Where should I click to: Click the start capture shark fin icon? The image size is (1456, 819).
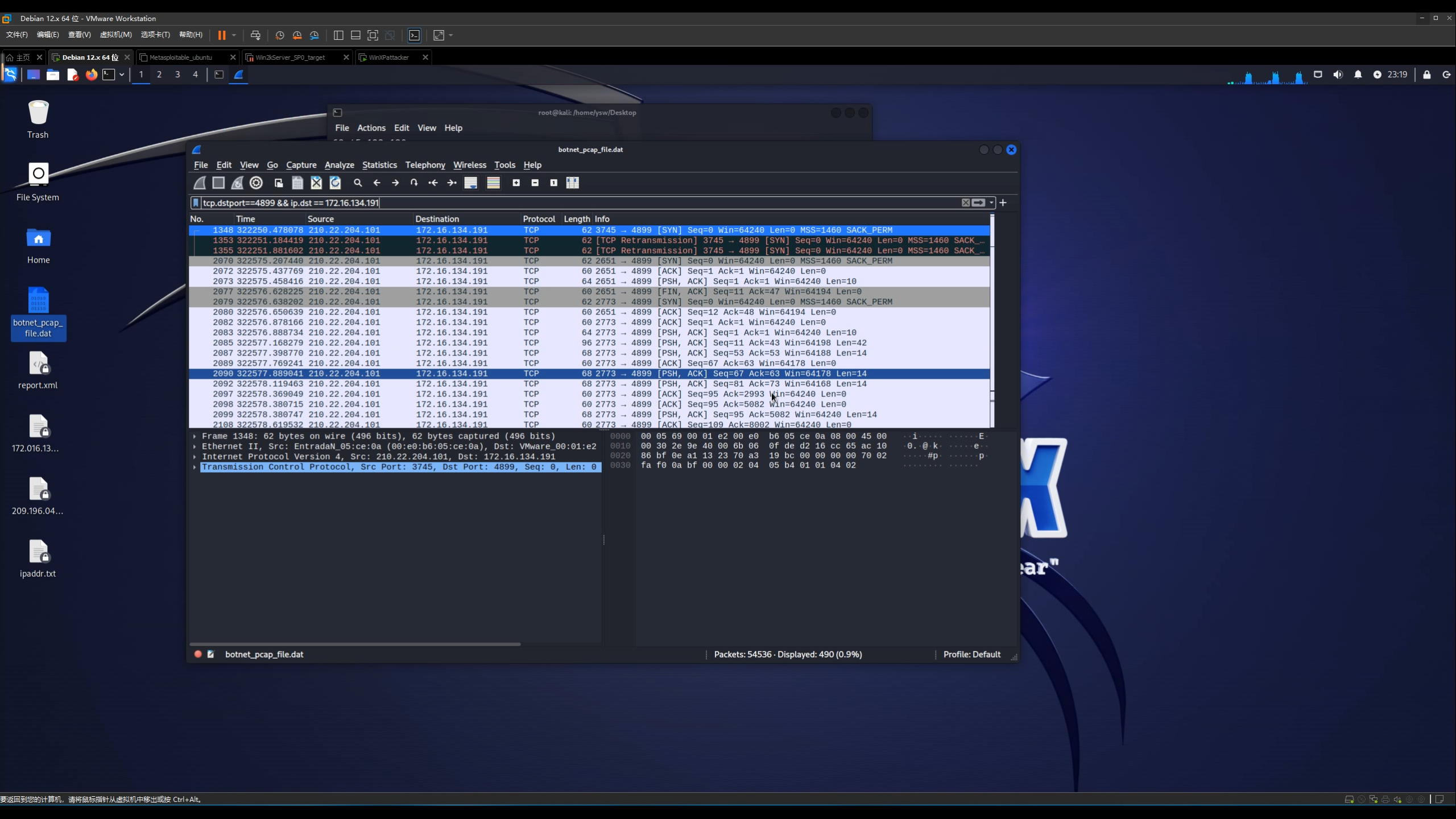200,183
